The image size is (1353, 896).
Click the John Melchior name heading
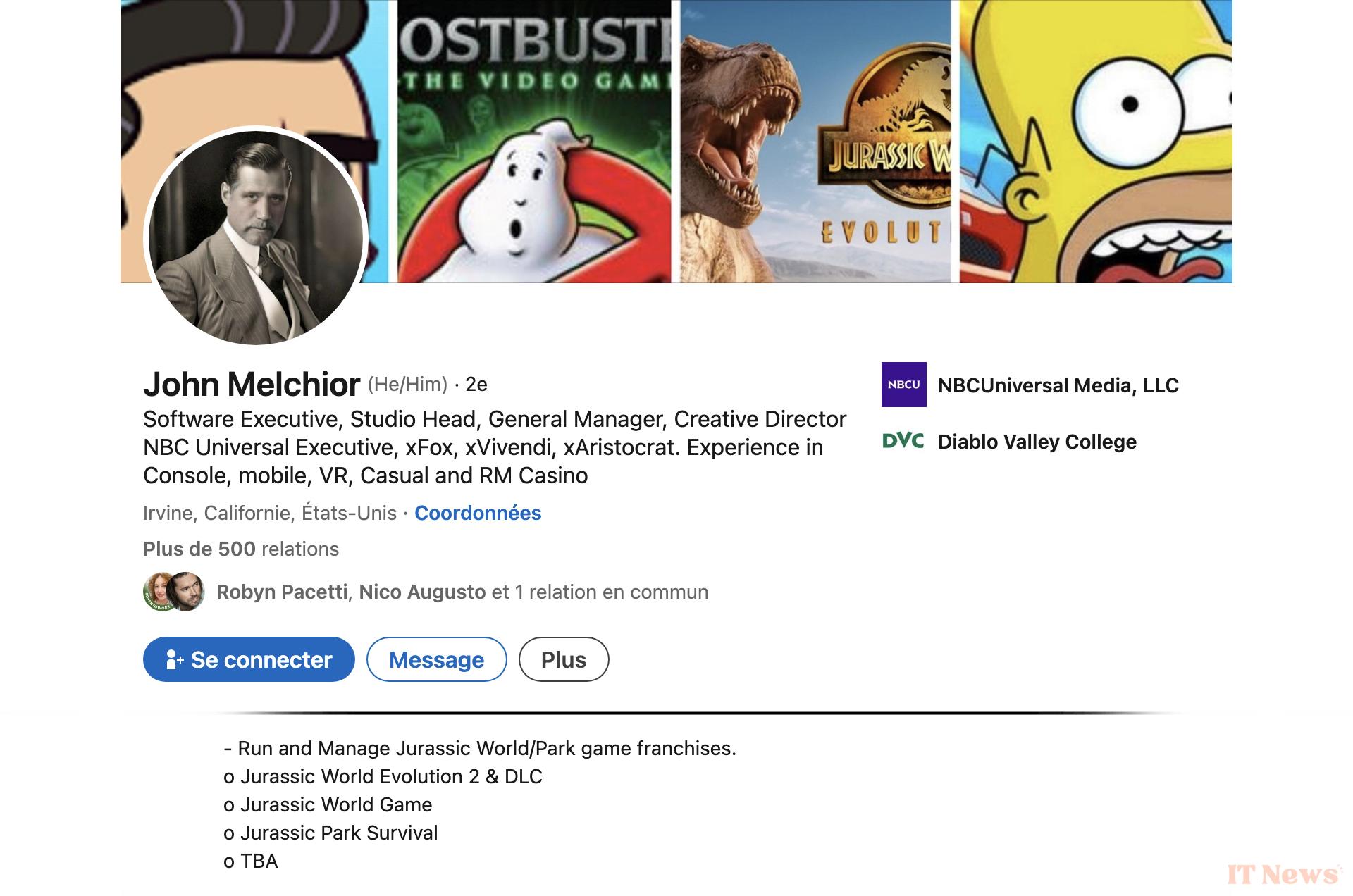(252, 385)
